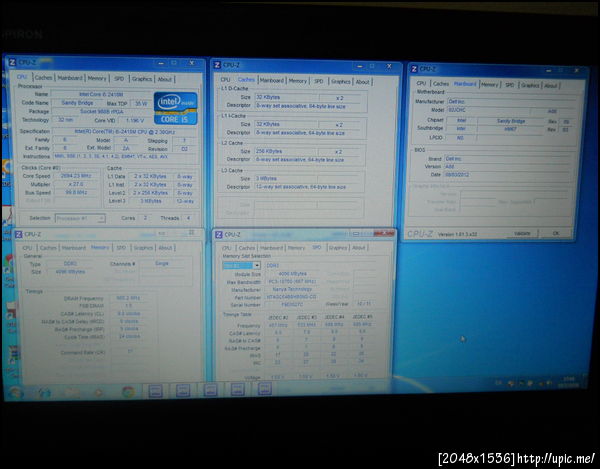
Task: Select the Graphics tab in the Caches window
Action: tap(341, 81)
